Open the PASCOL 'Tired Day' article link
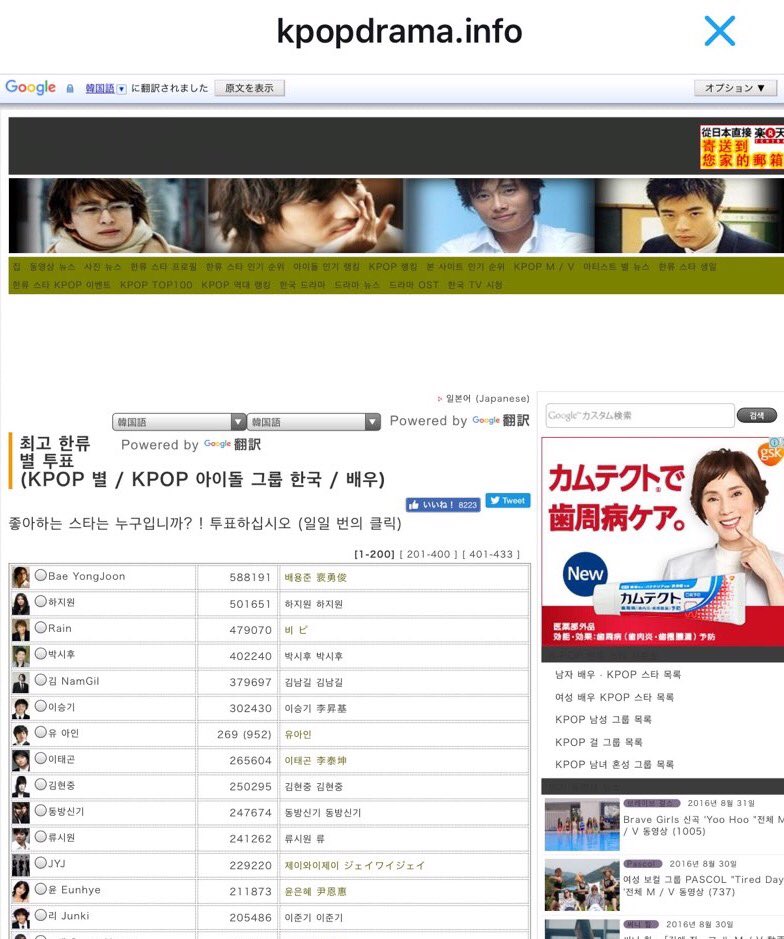The width and height of the screenshot is (784, 939). tap(703, 886)
